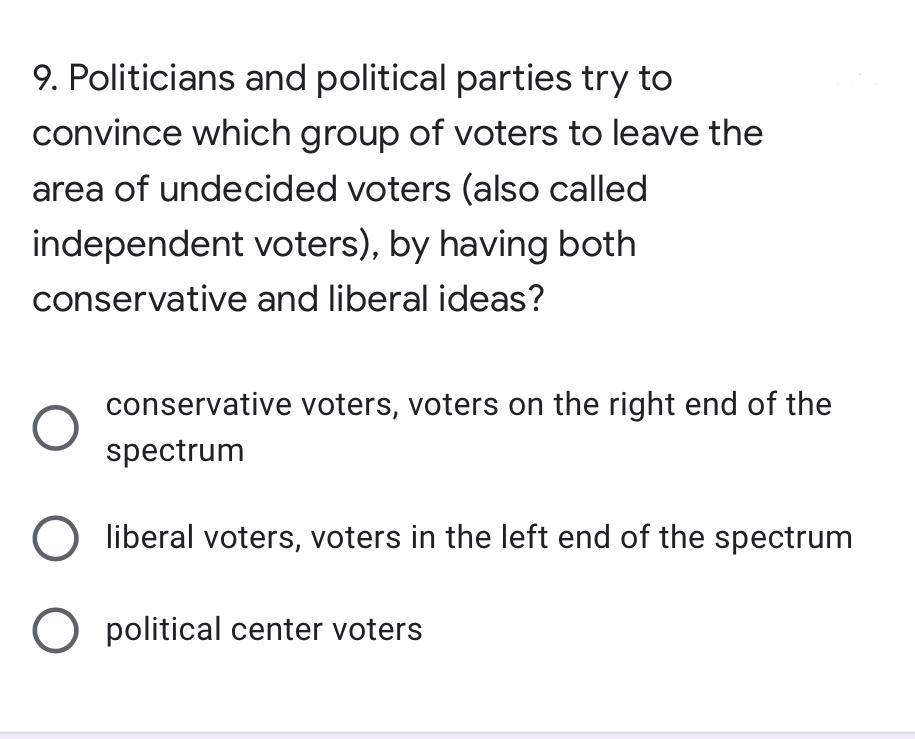The width and height of the screenshot is (915, 739).
Task: Click the 'by having both' phrase
Action: (512, 244)
